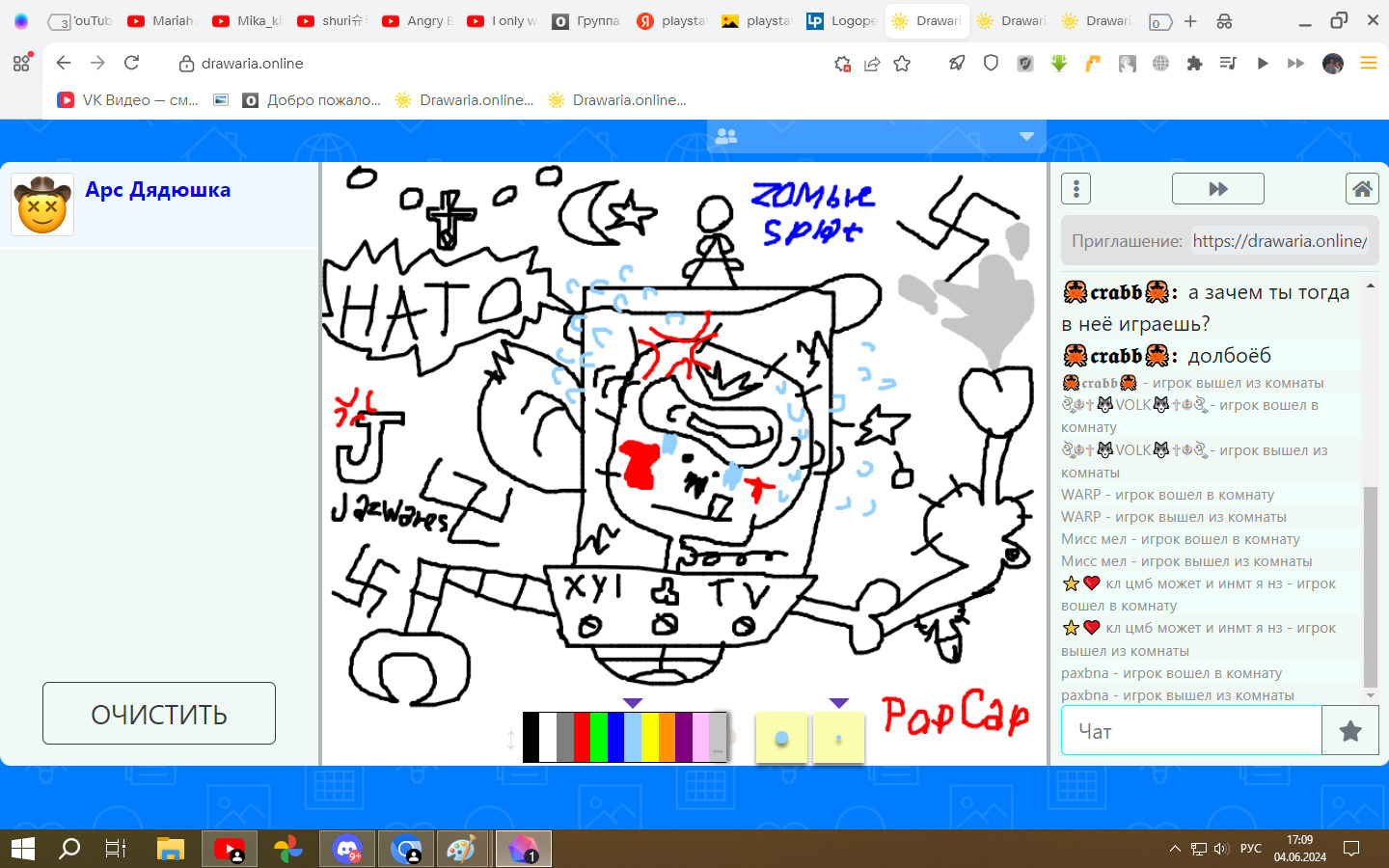Click the star button beside chat input
1389x868 pixels.
coord(1350,731)
